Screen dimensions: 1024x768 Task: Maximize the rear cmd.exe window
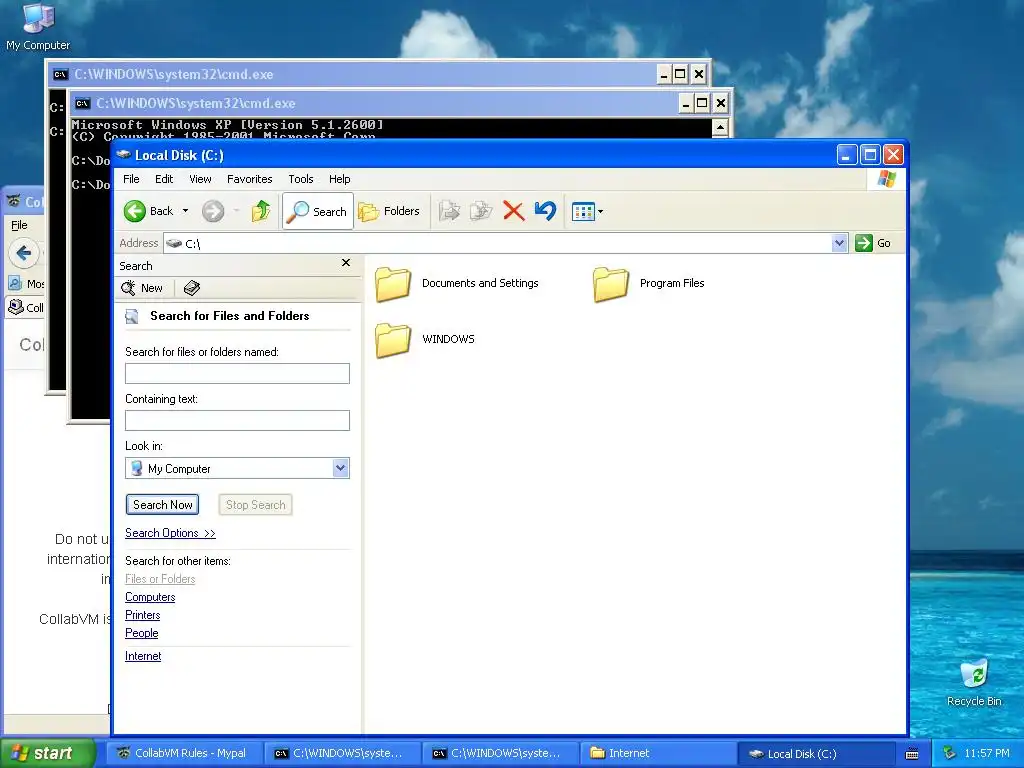(x=680, y=74)
